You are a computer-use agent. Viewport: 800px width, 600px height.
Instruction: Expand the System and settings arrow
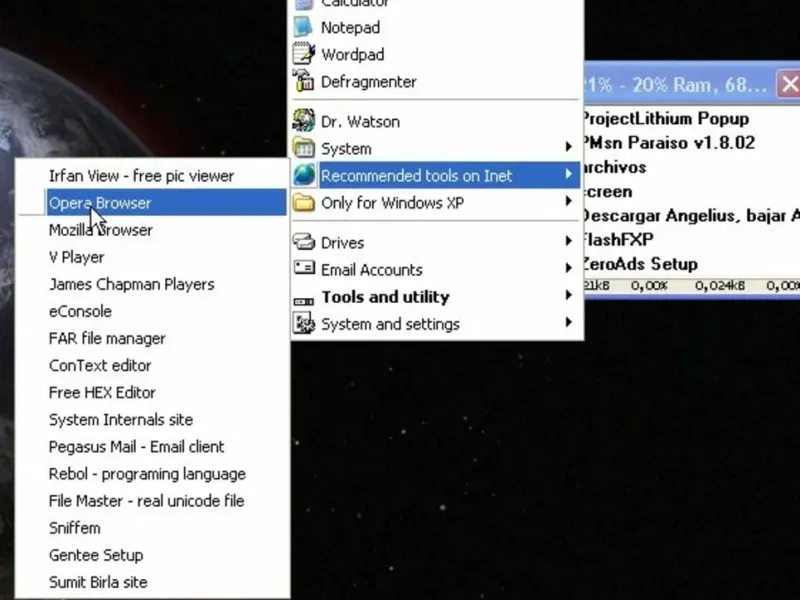[568, 322]
